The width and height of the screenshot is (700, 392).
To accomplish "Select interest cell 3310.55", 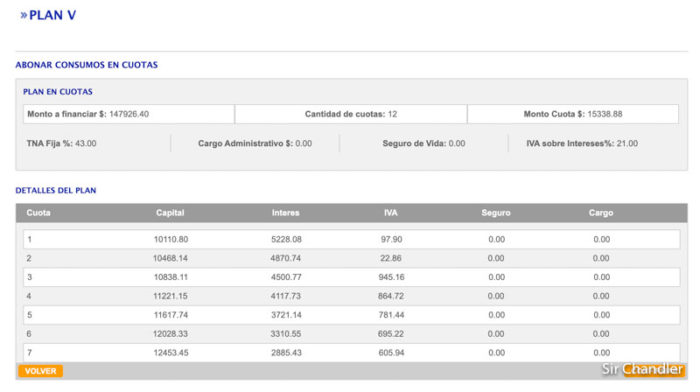I will (x=286, y=334).
